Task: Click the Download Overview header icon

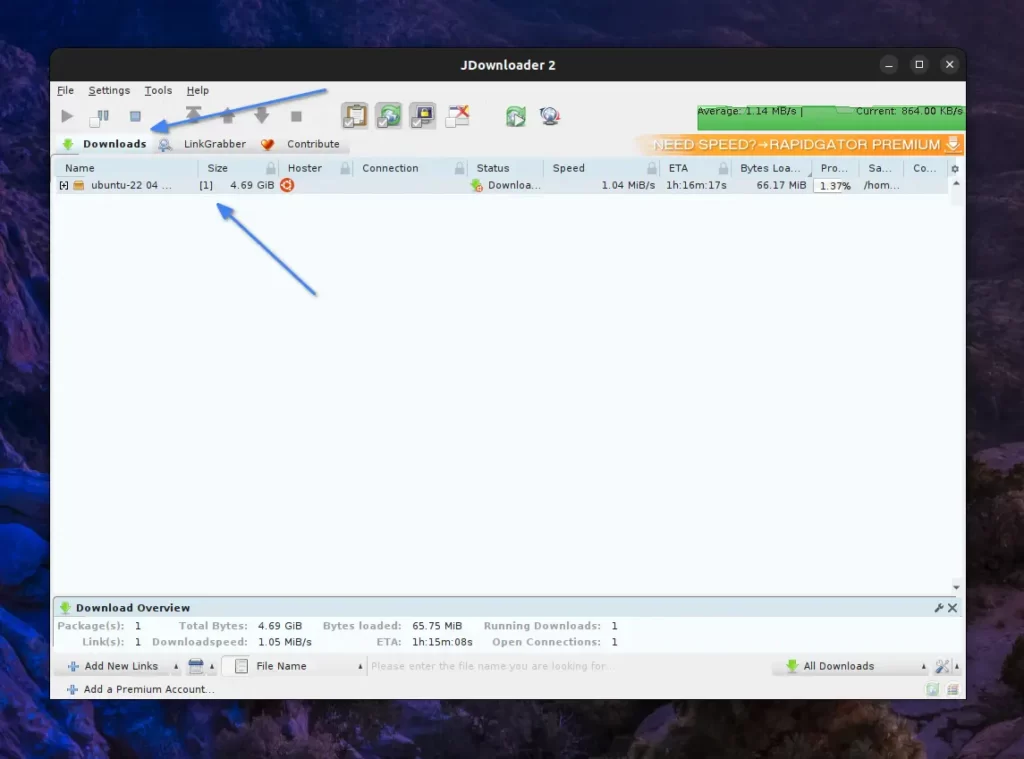Action: [65, 608]
